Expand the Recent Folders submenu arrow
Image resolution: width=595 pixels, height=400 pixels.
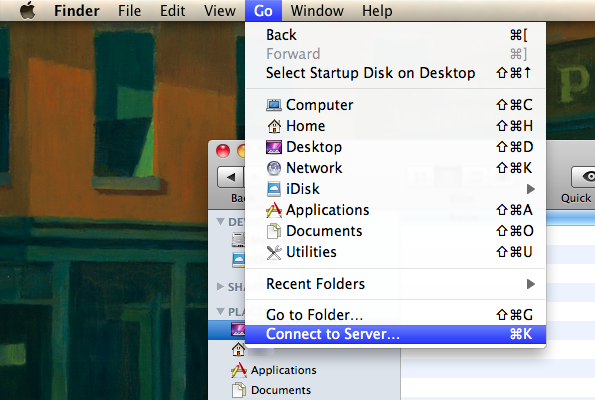[x=531, y=284]
